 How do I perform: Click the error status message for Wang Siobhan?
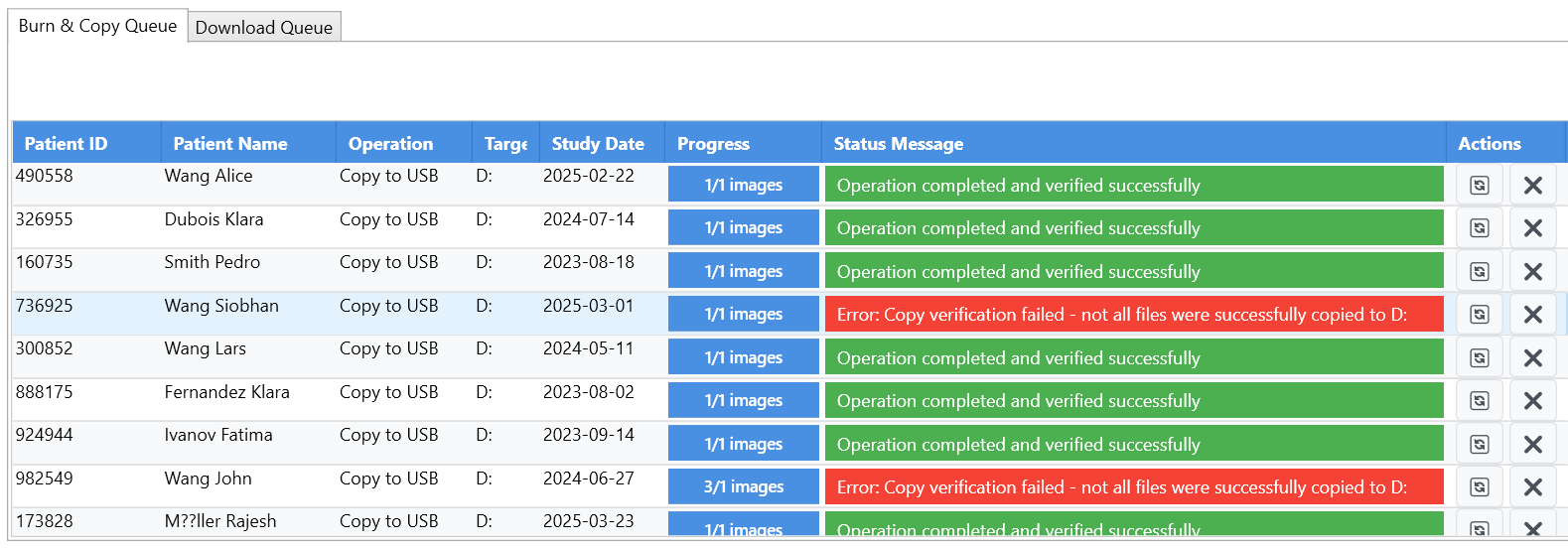pyautogui.click(x=1134, y=315)
